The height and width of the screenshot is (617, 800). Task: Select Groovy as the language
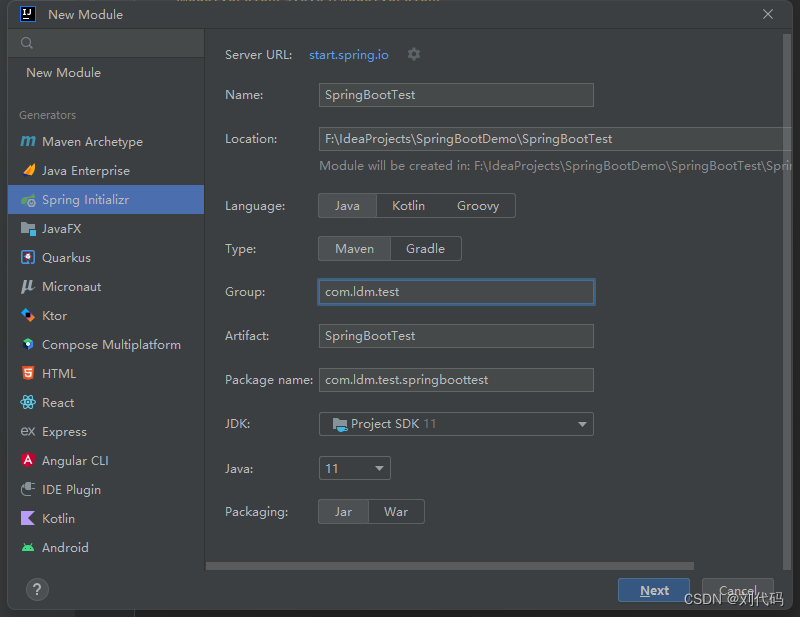(x=478, y=206)
